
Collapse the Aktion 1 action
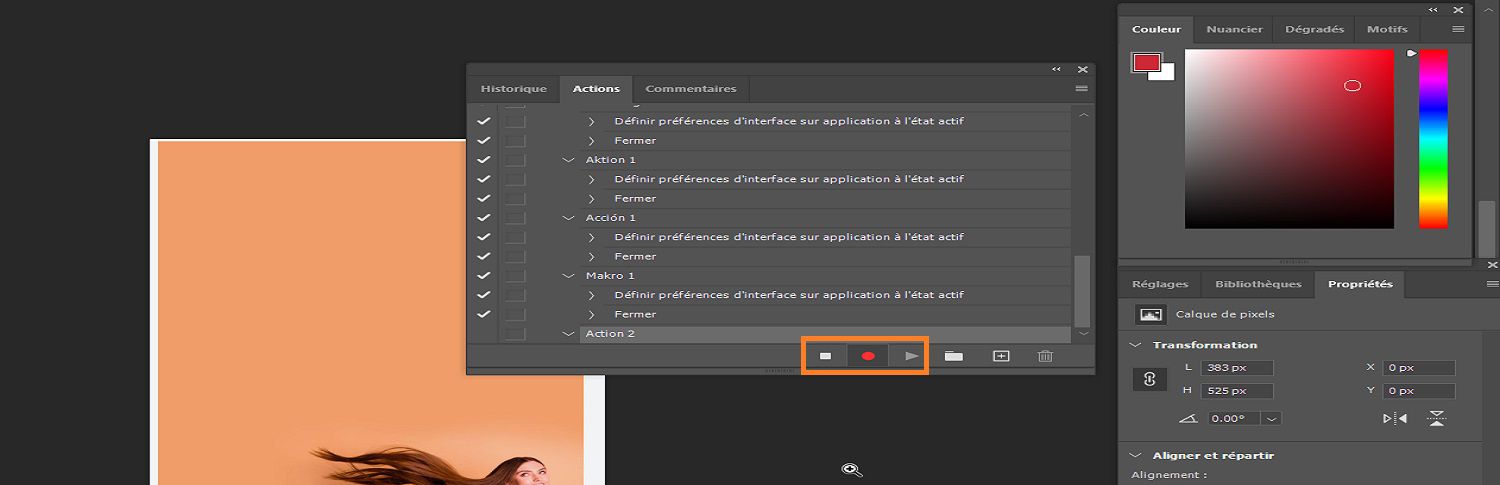[569, 160]
